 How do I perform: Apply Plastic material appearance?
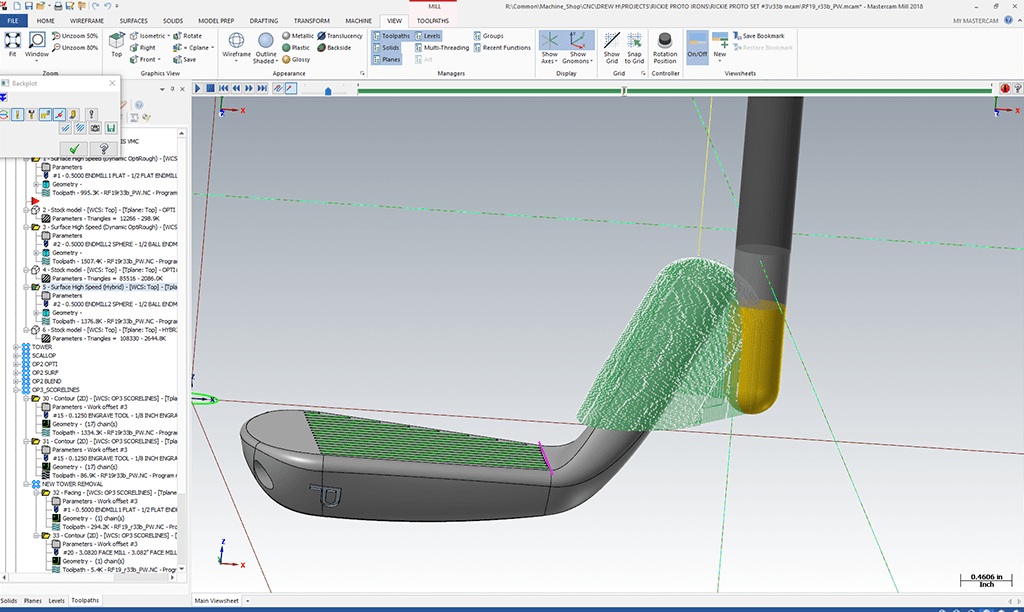pos(296,48)
